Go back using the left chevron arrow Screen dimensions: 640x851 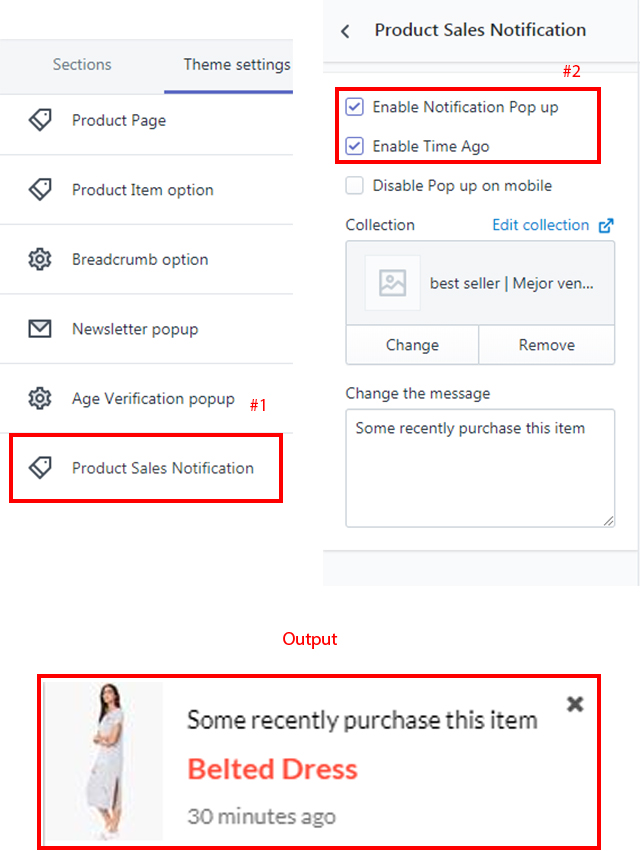[x=346, y=31]
